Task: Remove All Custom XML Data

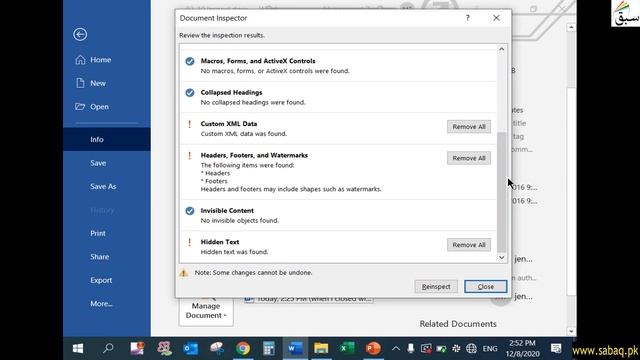Action: [x=469, y=127]
